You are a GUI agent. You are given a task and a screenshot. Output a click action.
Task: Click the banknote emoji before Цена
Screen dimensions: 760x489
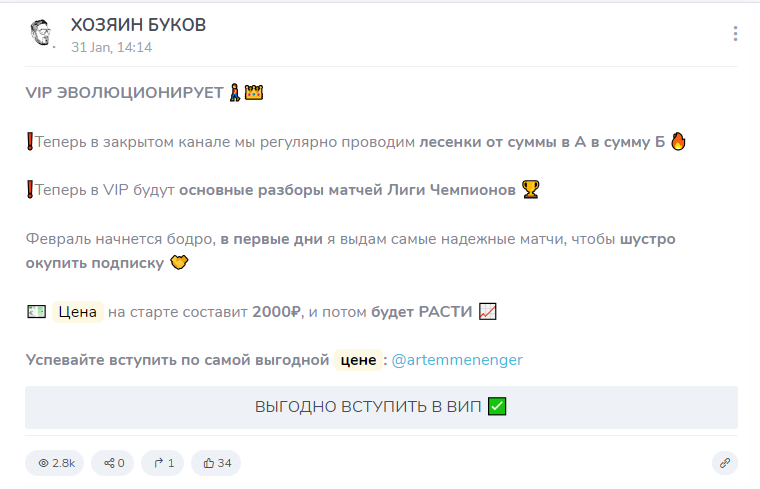pyautogui.click(x=36, y=312)
